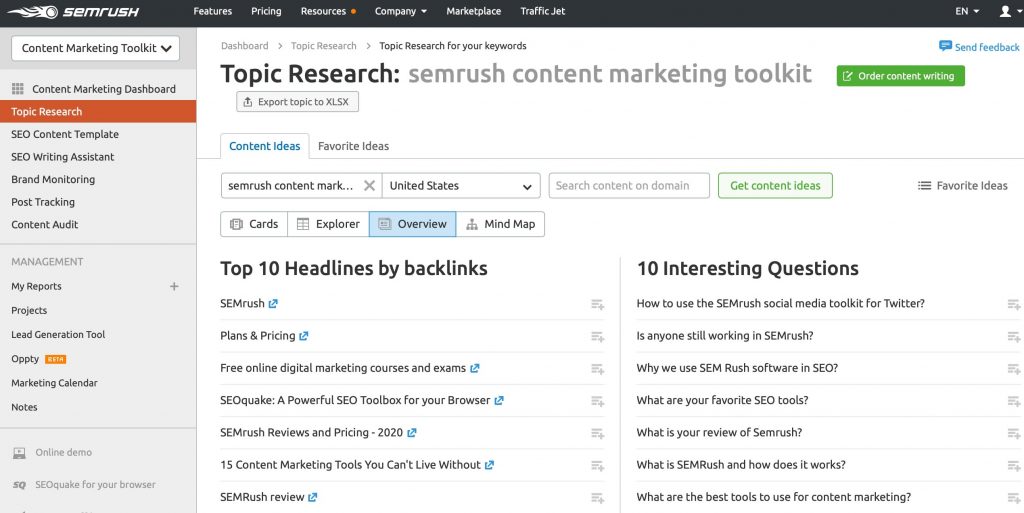Add 'Why we use SEM Rush software' to favorites

[1014, 369]
